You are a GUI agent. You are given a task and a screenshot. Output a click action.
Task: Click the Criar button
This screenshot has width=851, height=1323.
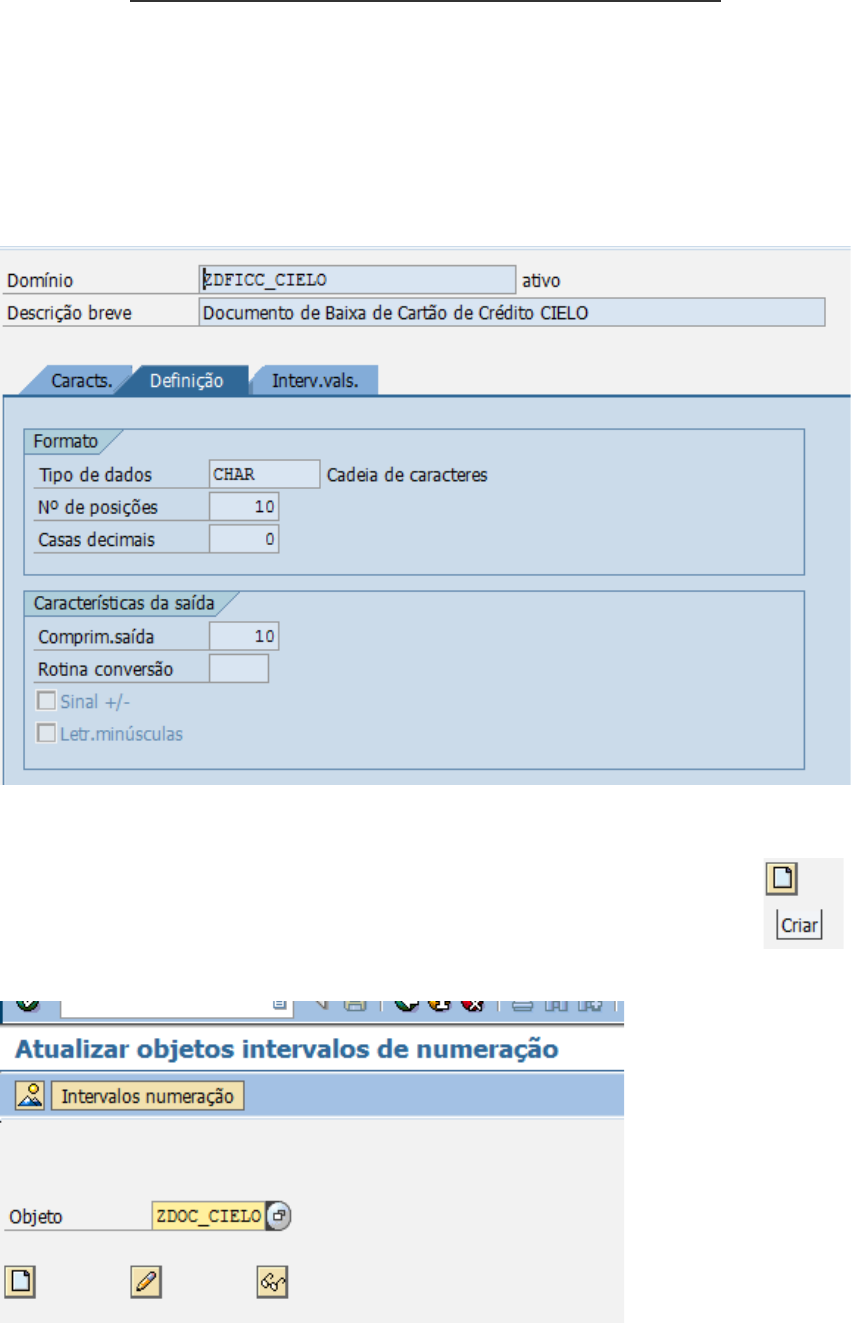click(799, 926)
